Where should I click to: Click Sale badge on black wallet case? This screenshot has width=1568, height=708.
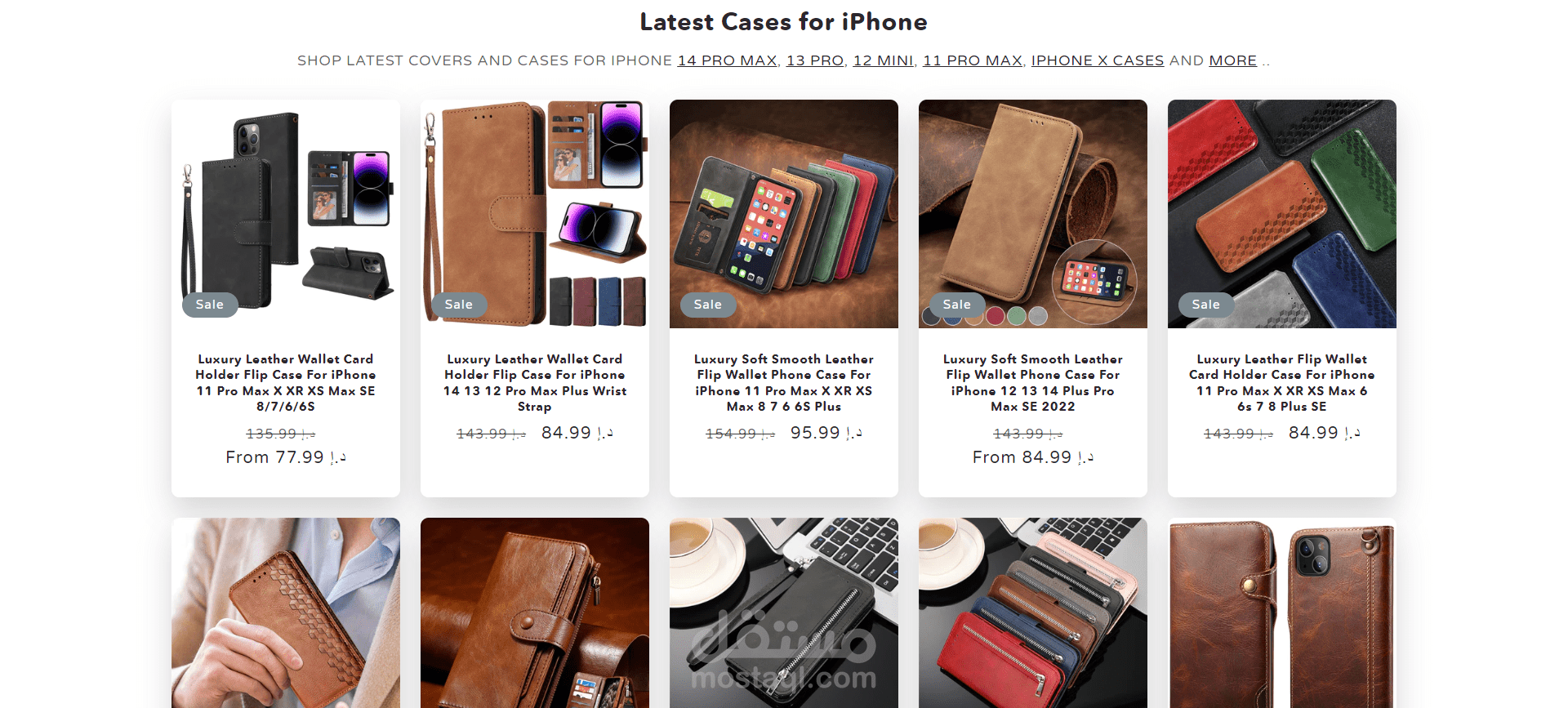[210, 305]
